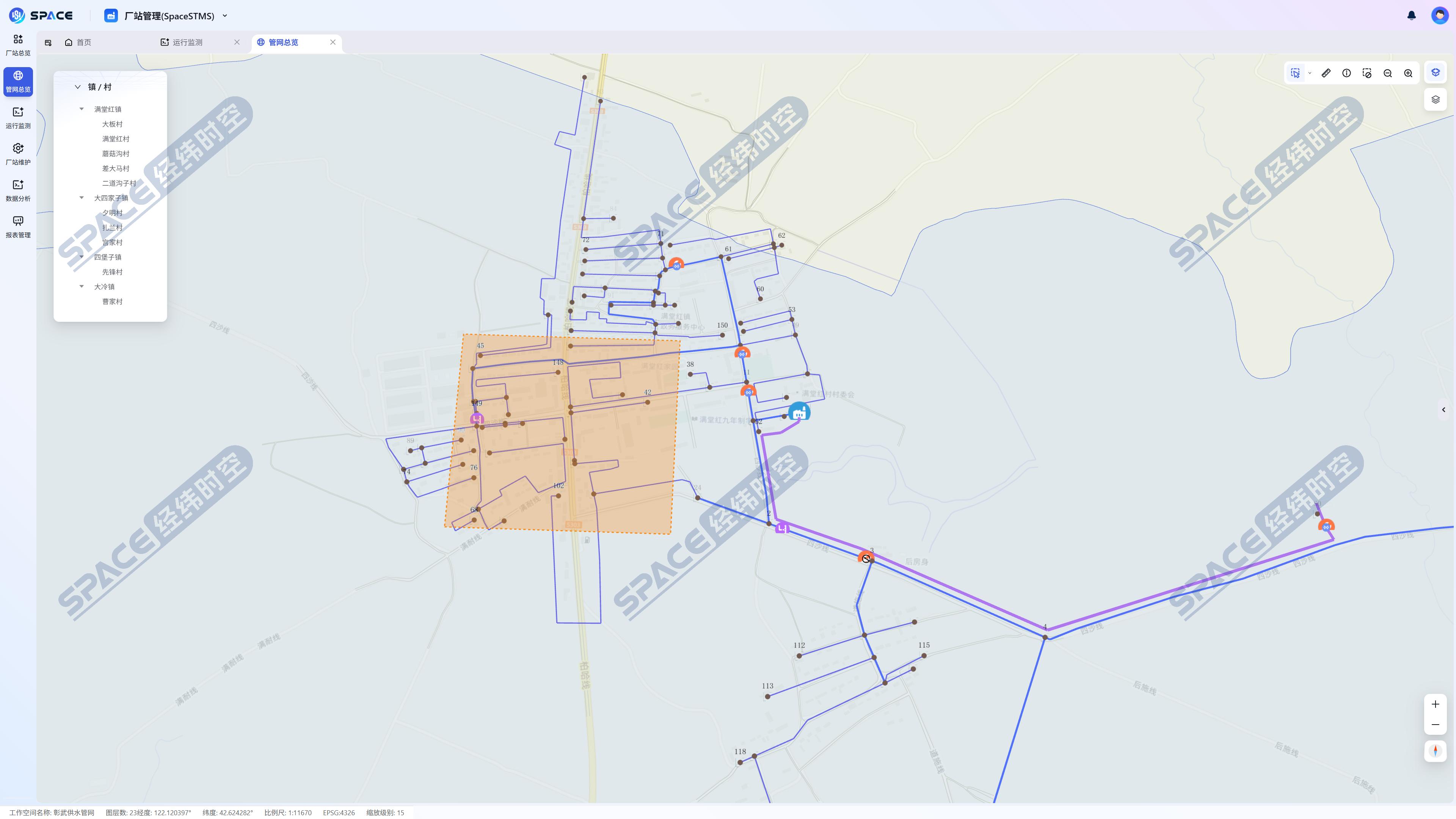Select 二道沟子村 in the village tree
The height and width of the screenshot is (819, 1456).
tap(119, 183)
